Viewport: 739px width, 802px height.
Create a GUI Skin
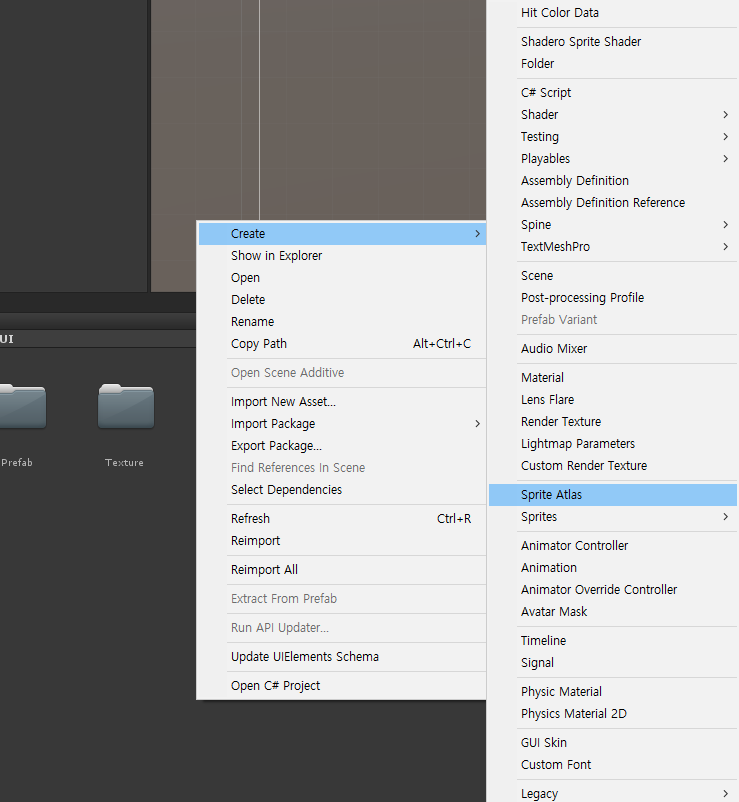point(613,743)
